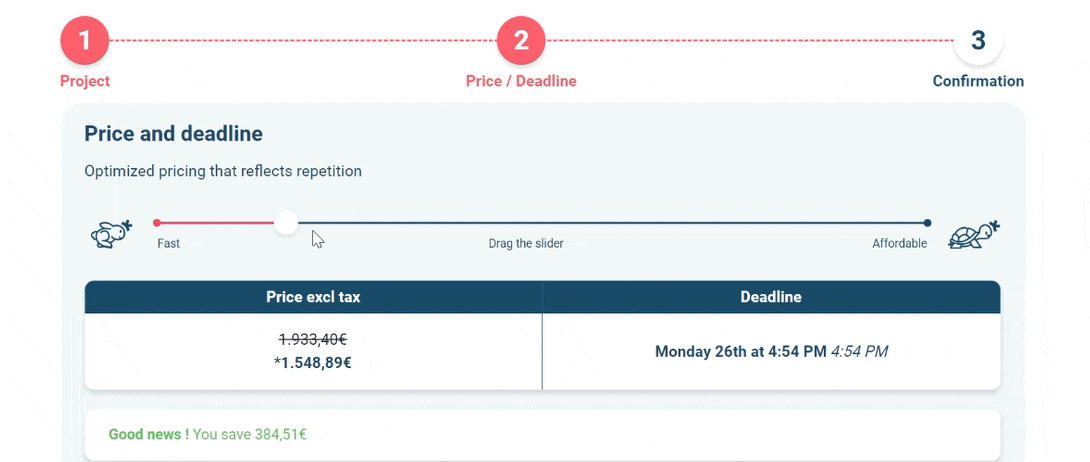Click the Good news savings message
This screenshot has height=462, width=1090.
208,435
